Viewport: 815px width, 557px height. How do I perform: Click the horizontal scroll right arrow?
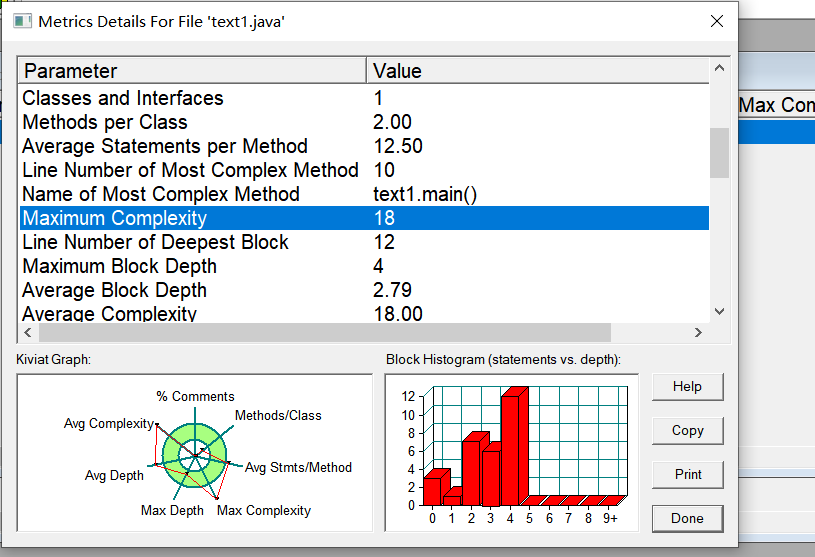click(x=699, y=333)
